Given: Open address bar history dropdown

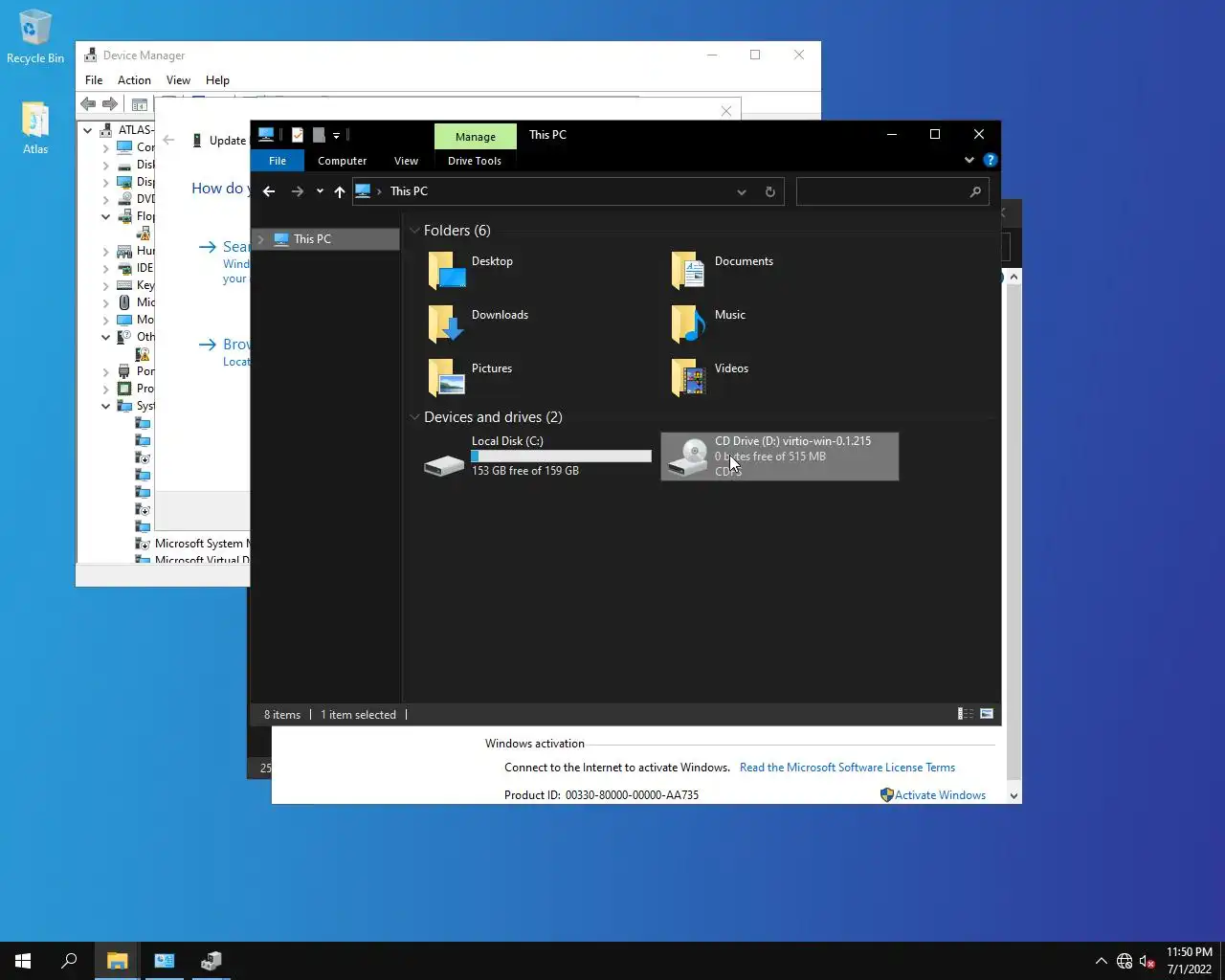Looking at the screenshot, I should click(741, 191).
